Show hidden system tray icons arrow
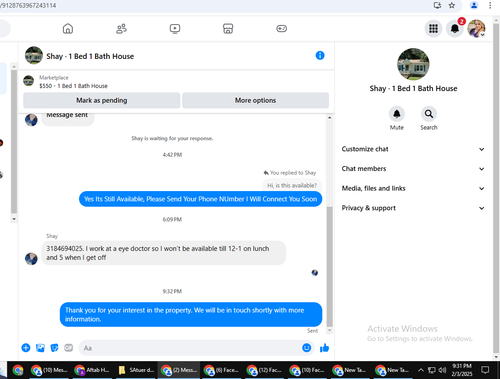500x379 pixels. click(x=421, y=370)
